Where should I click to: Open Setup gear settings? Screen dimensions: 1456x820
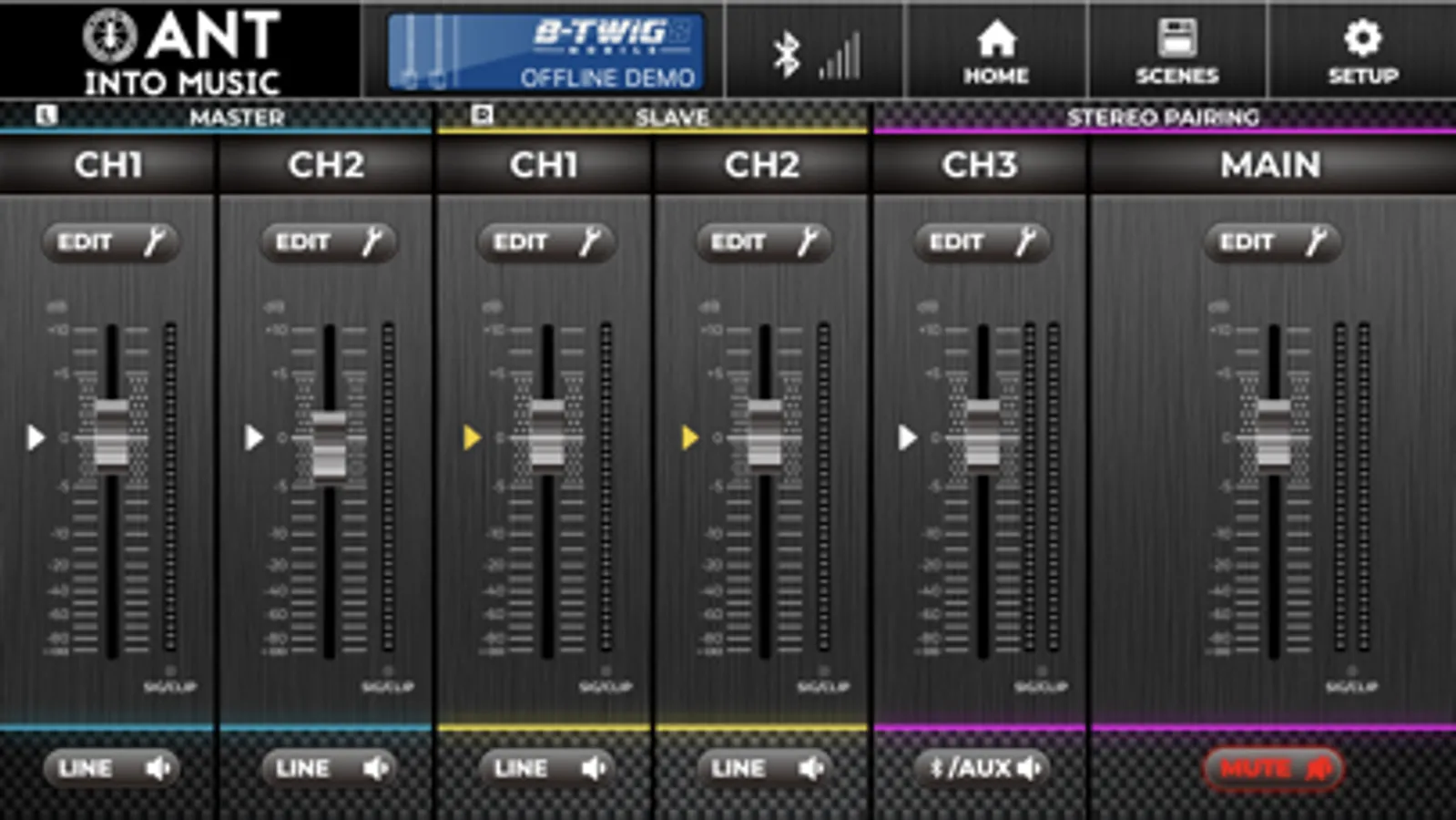pos(1362,51)
